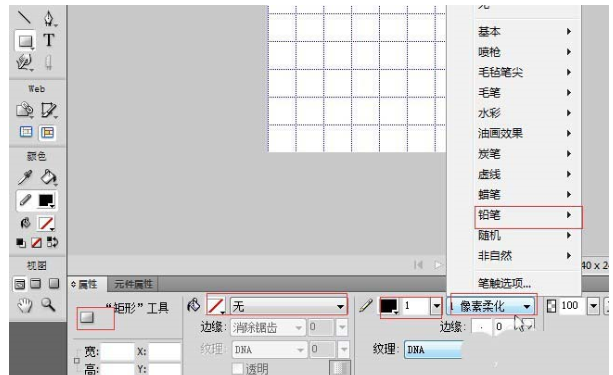
Task: Select the Rectangle tool in toolbox
Action: pyautogui.click(x=25, y=41)
